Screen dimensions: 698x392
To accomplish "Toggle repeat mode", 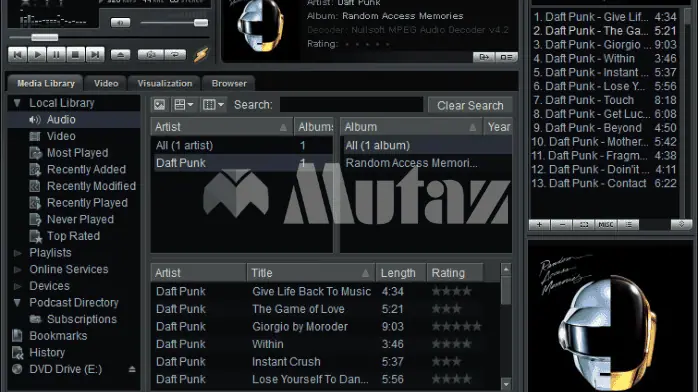I will 175,55.
